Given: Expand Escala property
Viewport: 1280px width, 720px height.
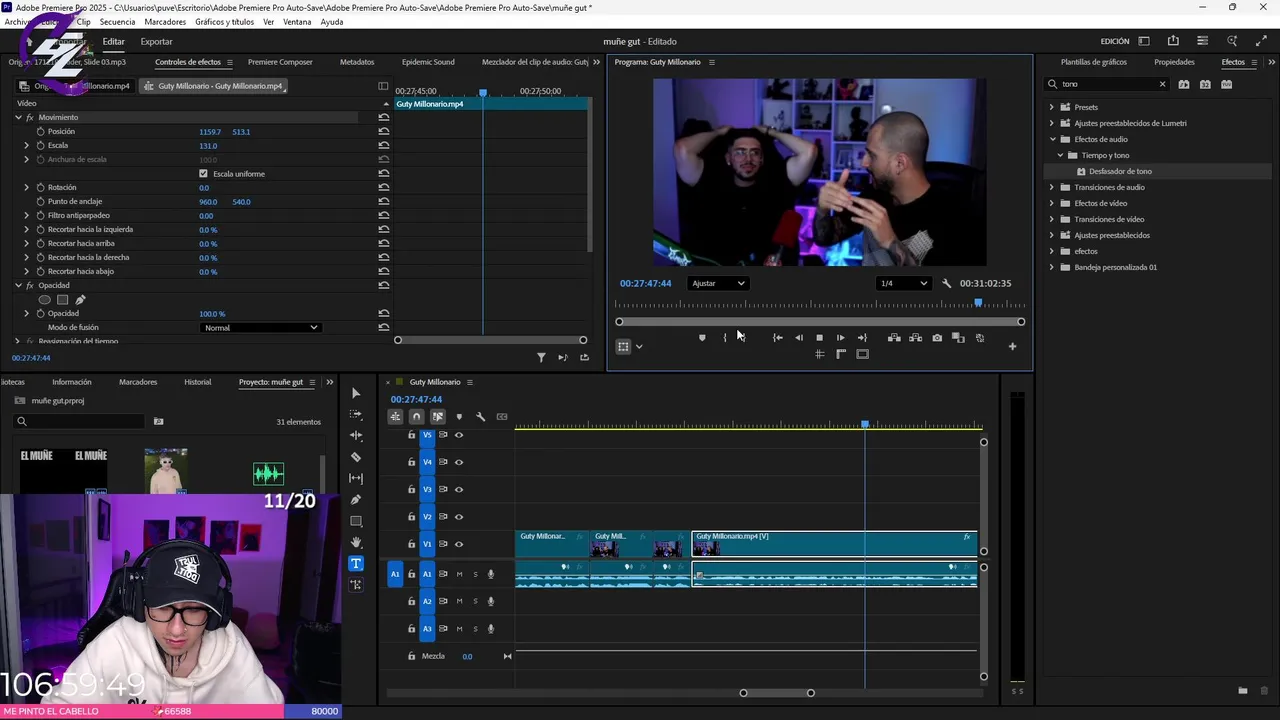Looking at the screenshot, I should pyautogui.click(x=27, y=146).
